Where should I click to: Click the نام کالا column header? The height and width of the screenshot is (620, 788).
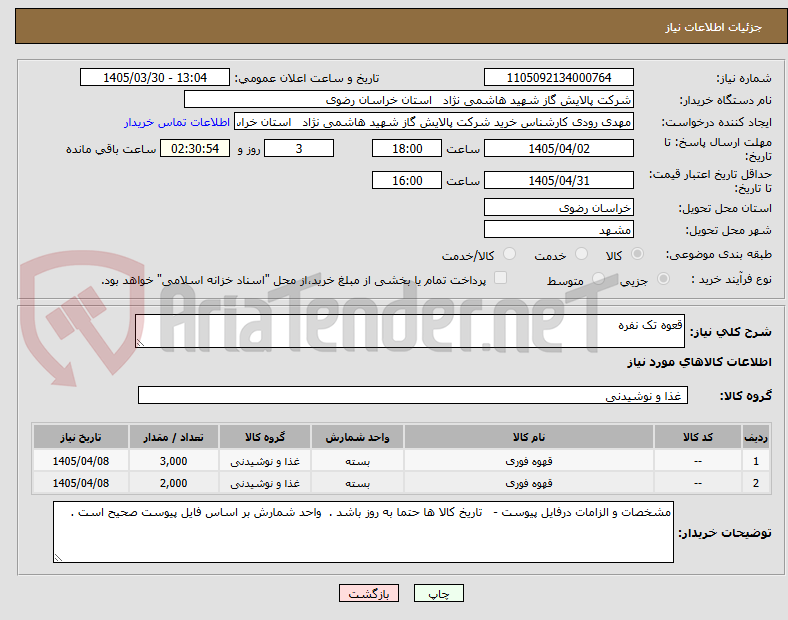point(529,437)
